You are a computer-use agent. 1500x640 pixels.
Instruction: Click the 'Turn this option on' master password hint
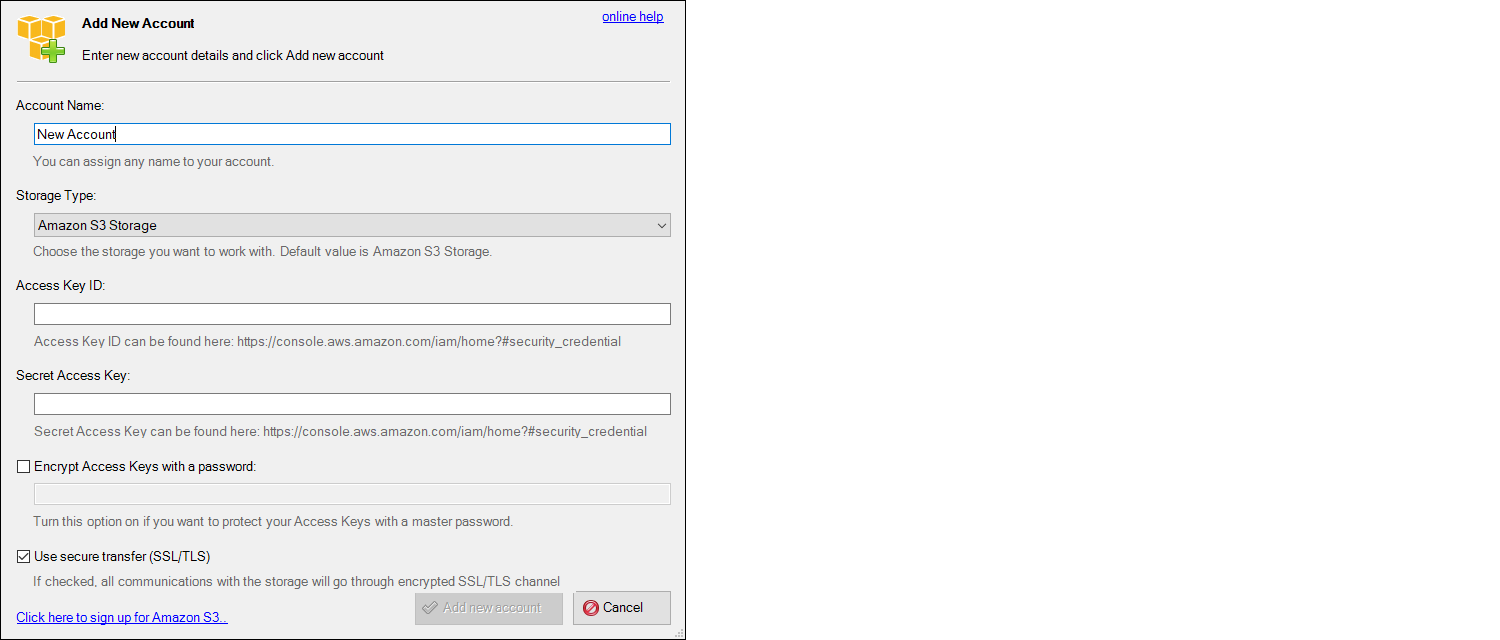coord(273,522)
